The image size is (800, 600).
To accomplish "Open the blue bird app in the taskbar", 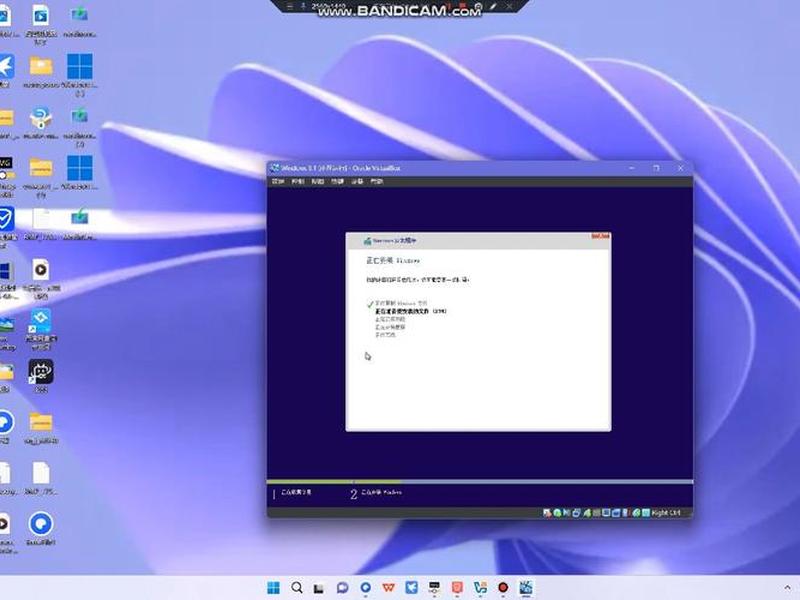I will click(x=411, y=588).
